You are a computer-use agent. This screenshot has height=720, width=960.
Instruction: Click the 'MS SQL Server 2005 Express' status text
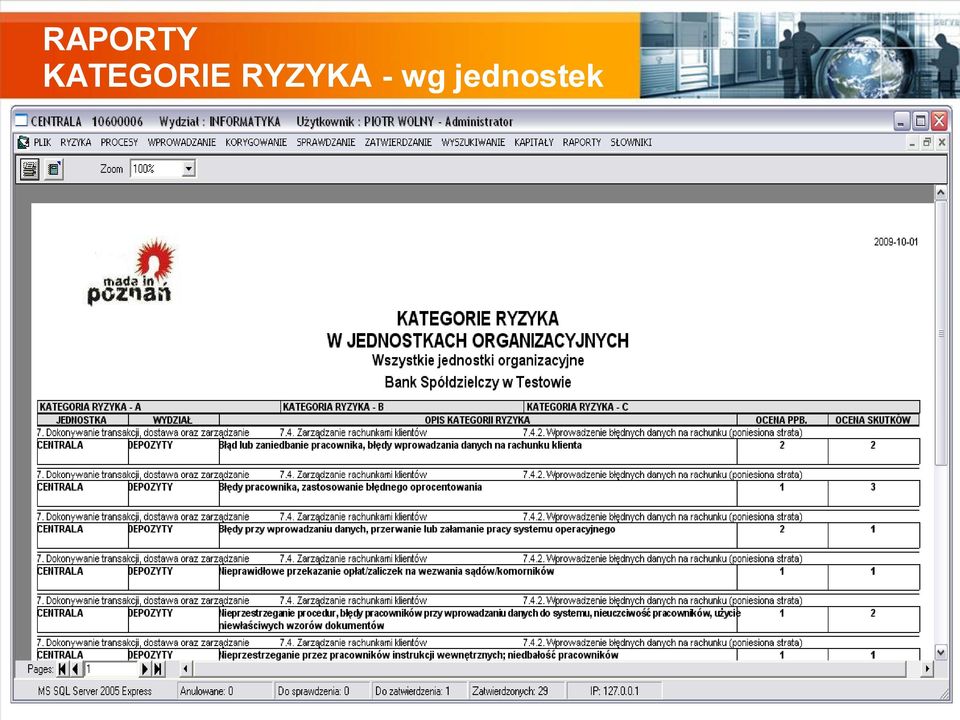click(95, 691)
